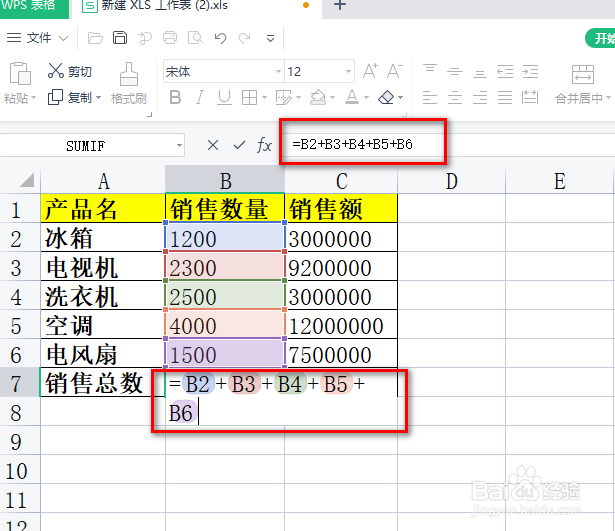Click cell with 9200000

[341, 267]
